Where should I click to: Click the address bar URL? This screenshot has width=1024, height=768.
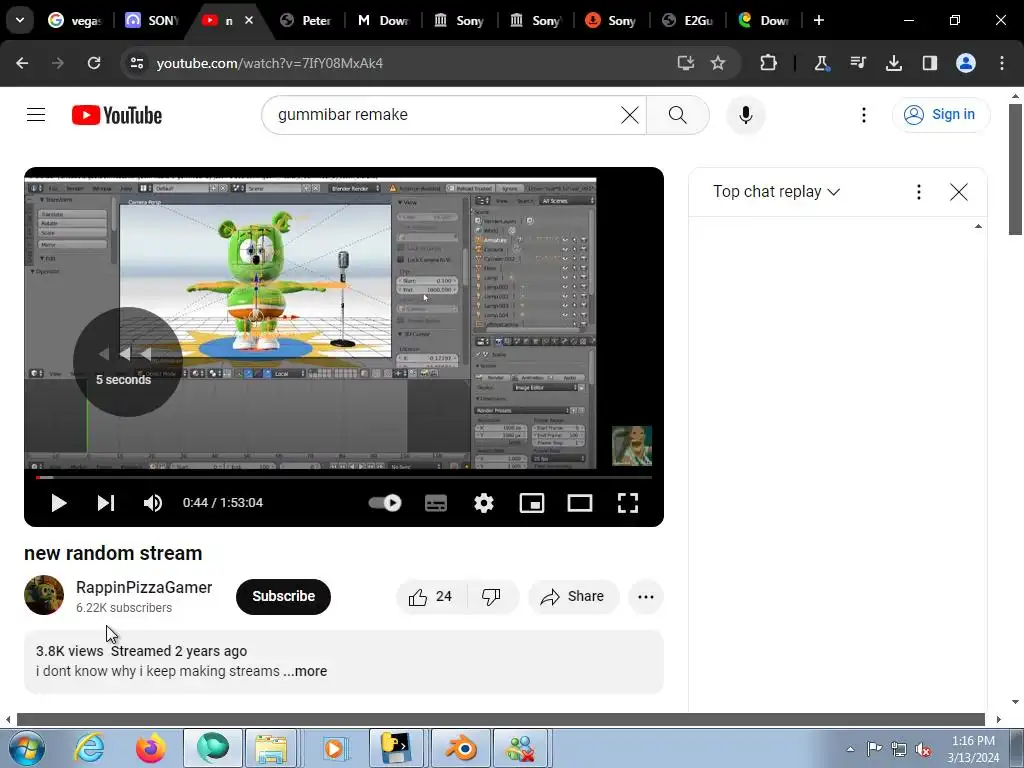tap(270, 63)
